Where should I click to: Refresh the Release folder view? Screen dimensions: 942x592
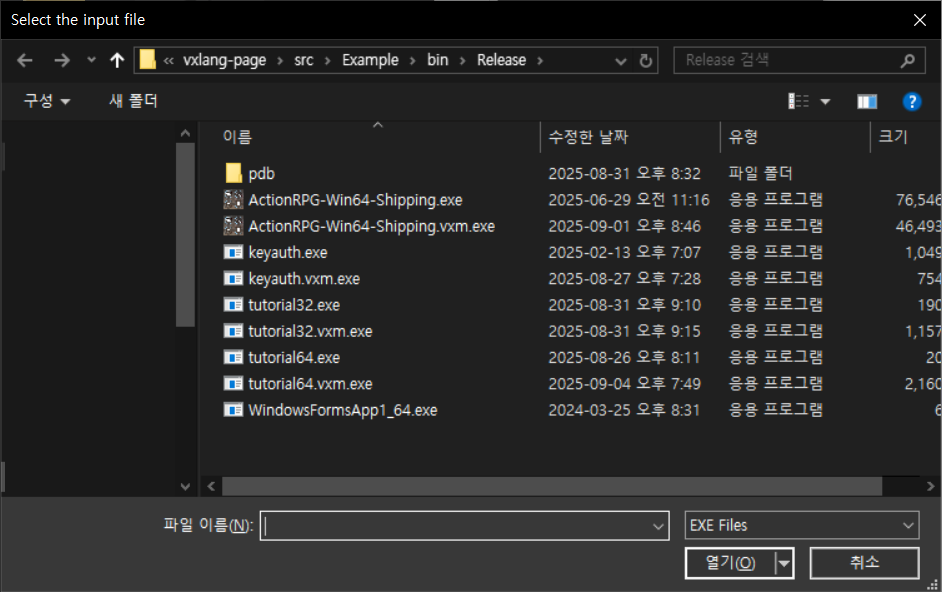(646, 61)
